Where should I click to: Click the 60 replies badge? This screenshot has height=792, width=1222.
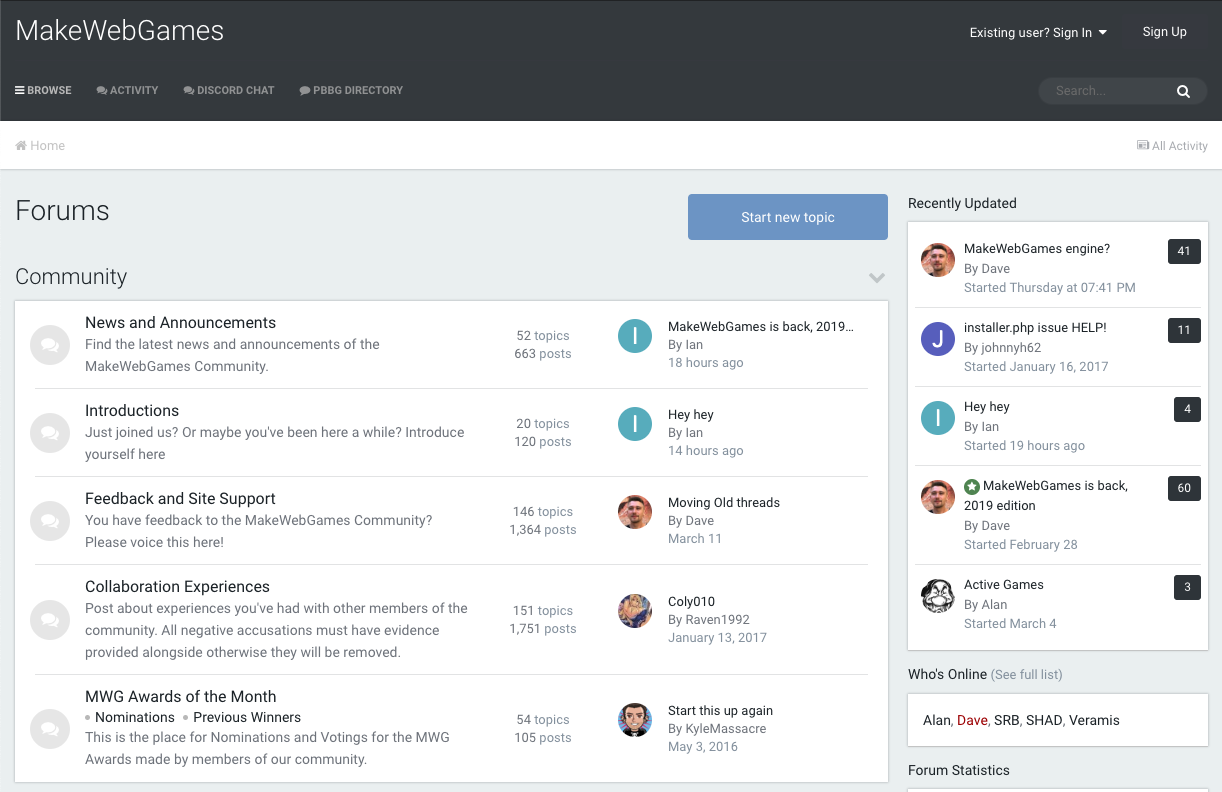tap(1184, 488)
